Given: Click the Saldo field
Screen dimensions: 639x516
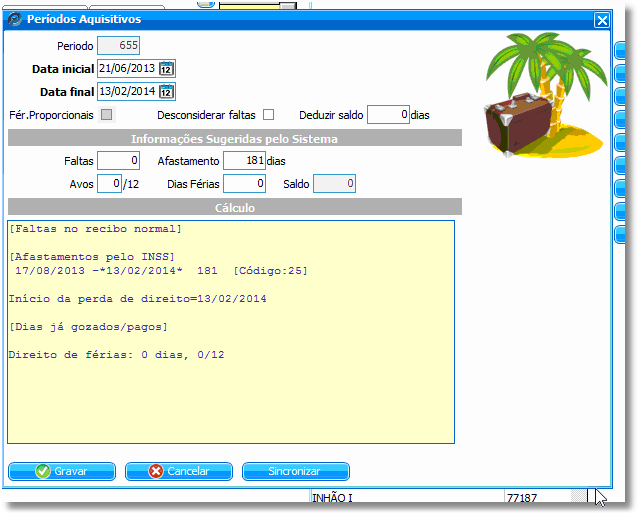Looking at the screenshot, I should click(335, 183).
